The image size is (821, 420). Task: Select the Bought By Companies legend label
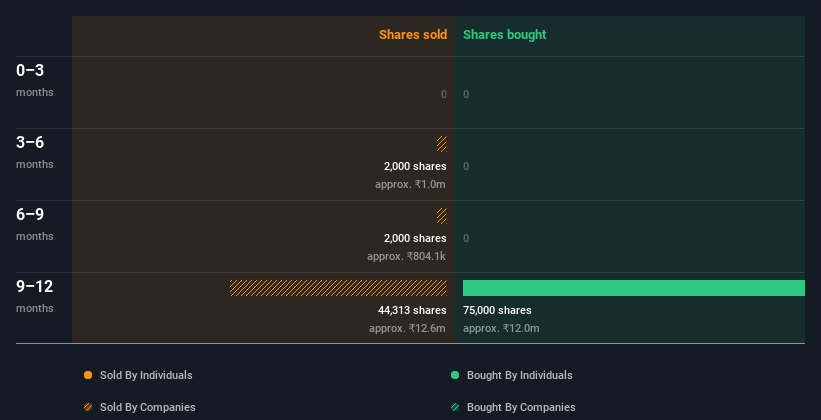pyautogui.click(x=521, y=407)
